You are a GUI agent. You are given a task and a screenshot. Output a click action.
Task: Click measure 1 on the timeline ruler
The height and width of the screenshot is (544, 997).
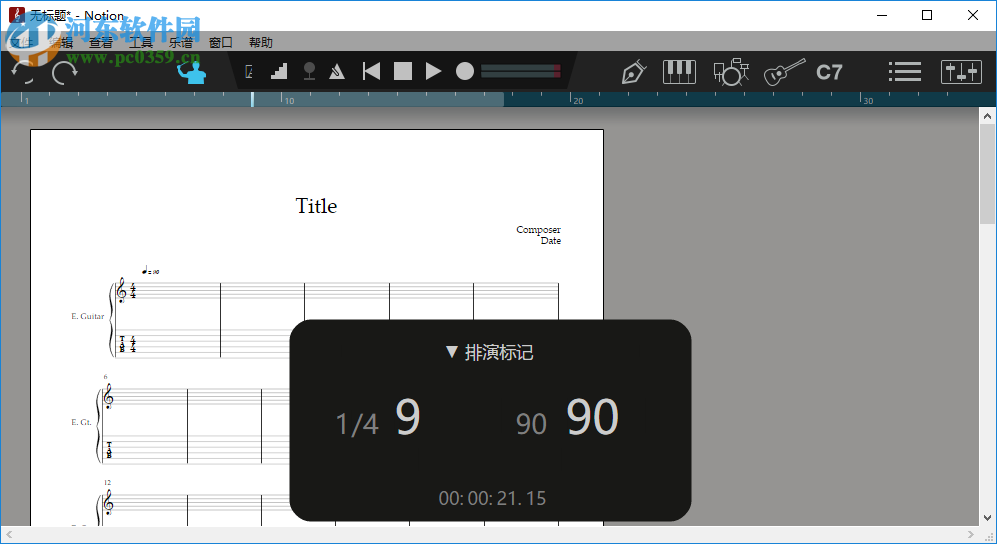[x=27, y=100]
